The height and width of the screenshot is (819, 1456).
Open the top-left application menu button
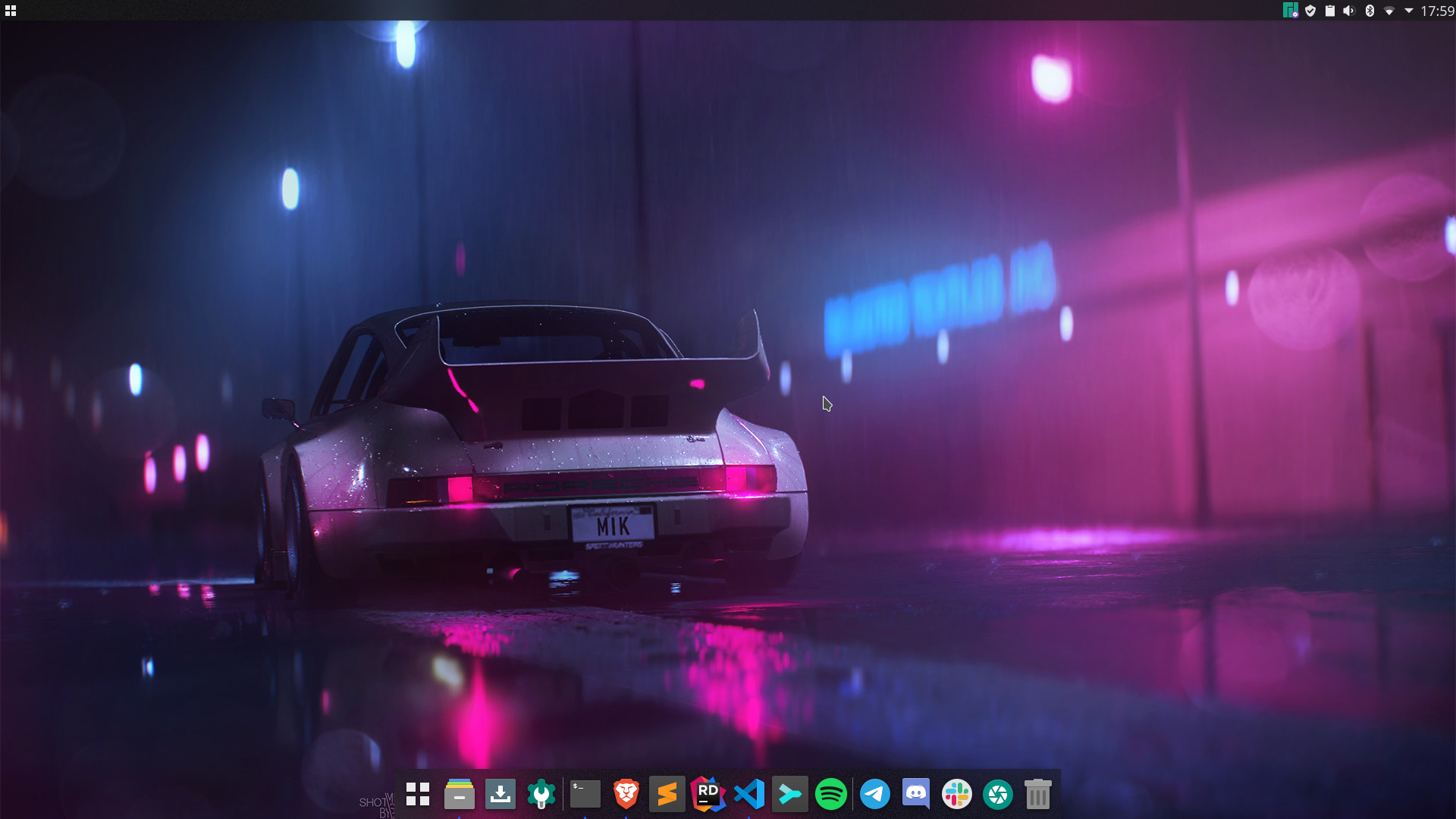(11, 11)
